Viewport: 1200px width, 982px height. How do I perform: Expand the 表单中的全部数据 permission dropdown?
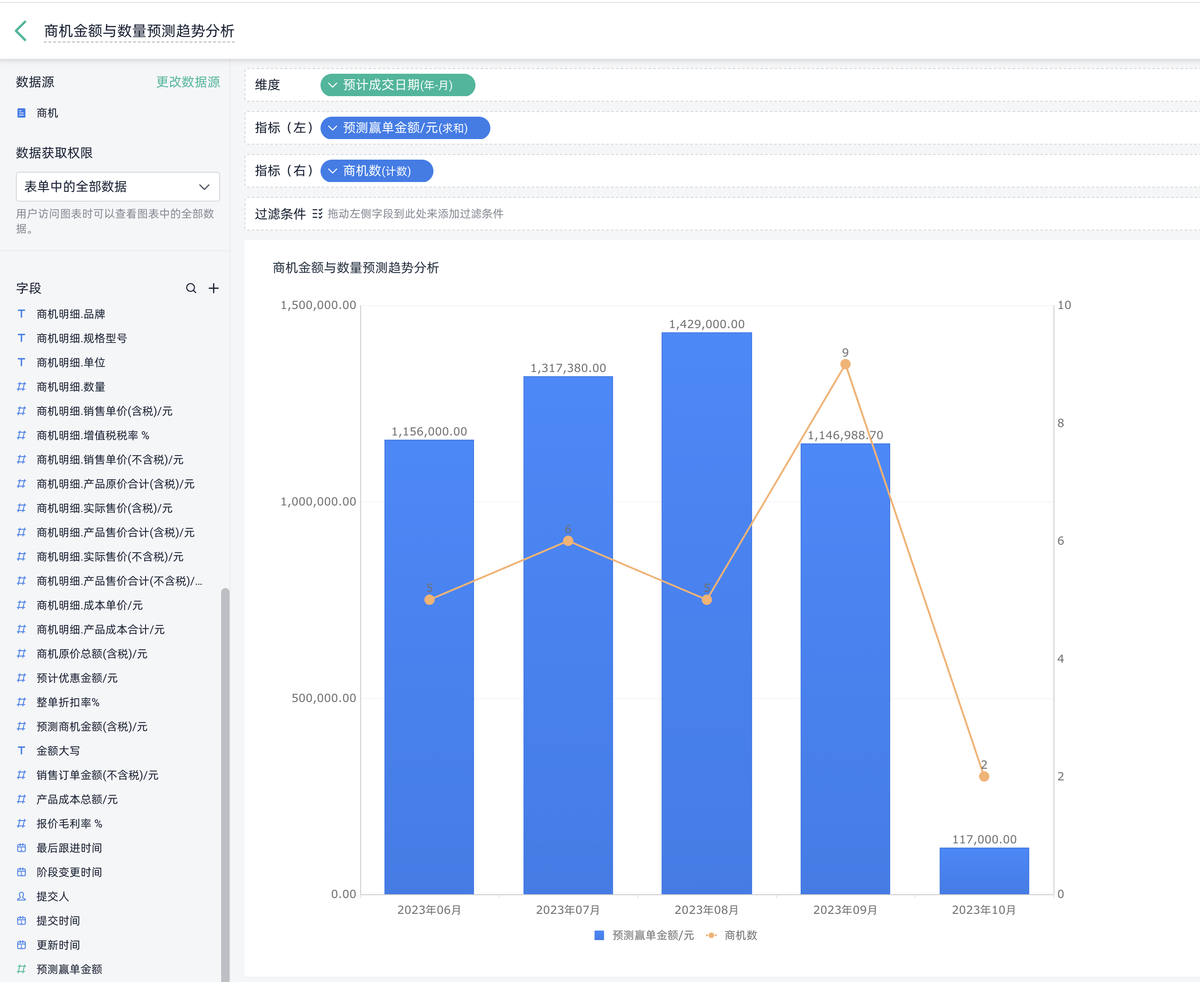click(116, 186)
